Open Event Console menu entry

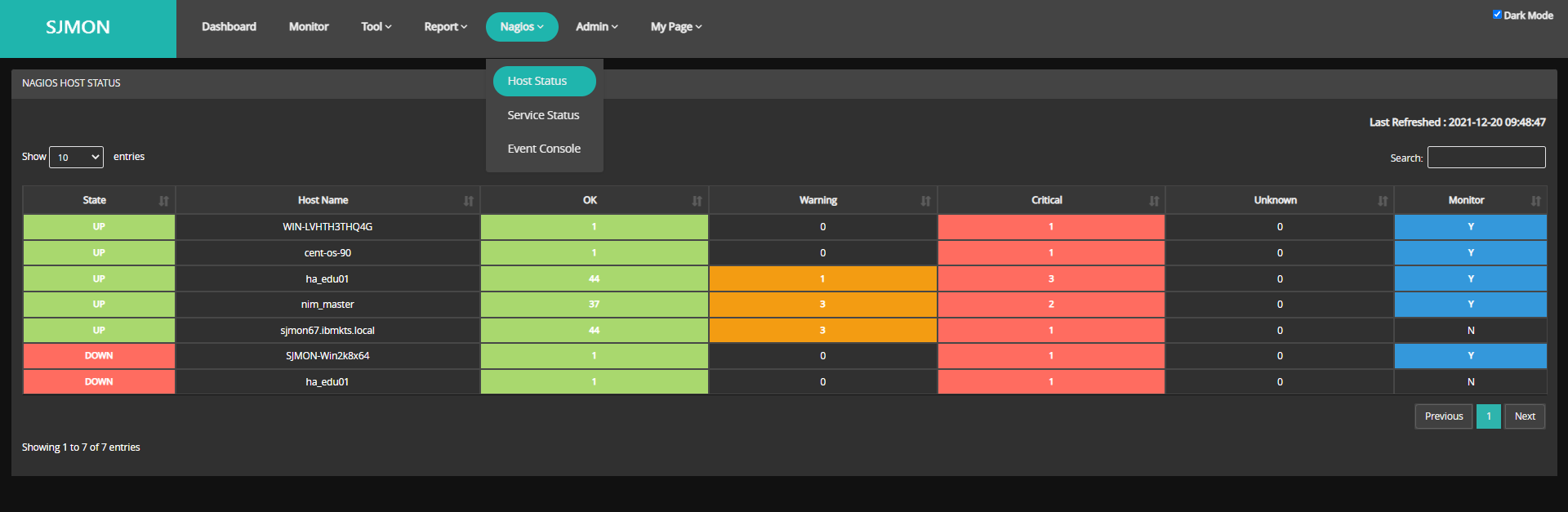544,149
